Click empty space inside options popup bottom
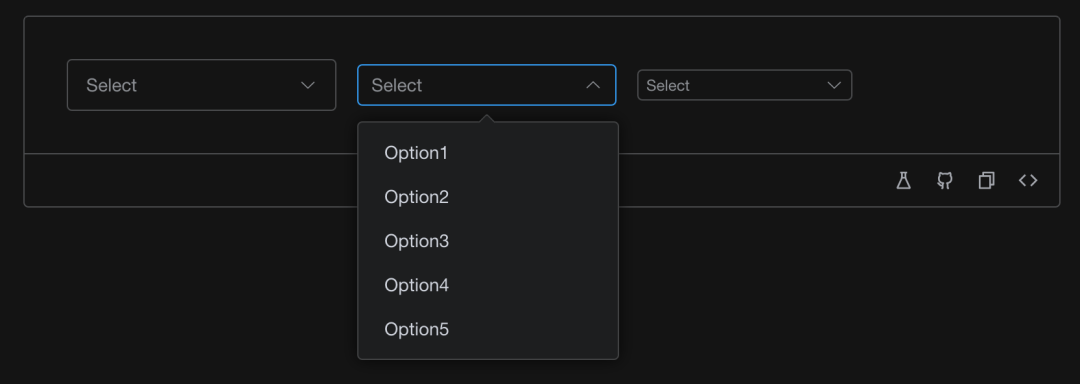The image size is (1080, 384). (488, 354)
